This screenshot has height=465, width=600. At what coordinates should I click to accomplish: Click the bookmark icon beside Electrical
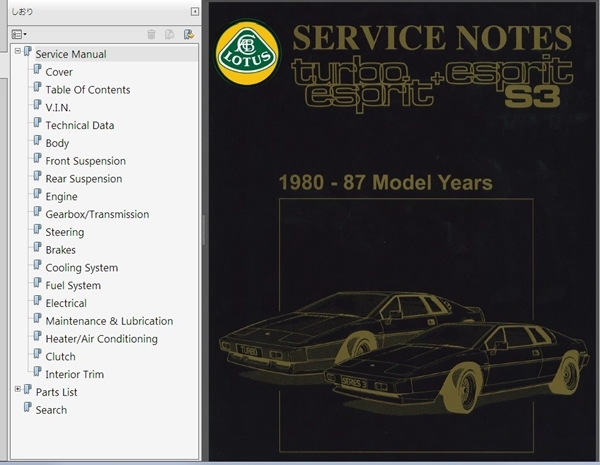tap(38, 300)
